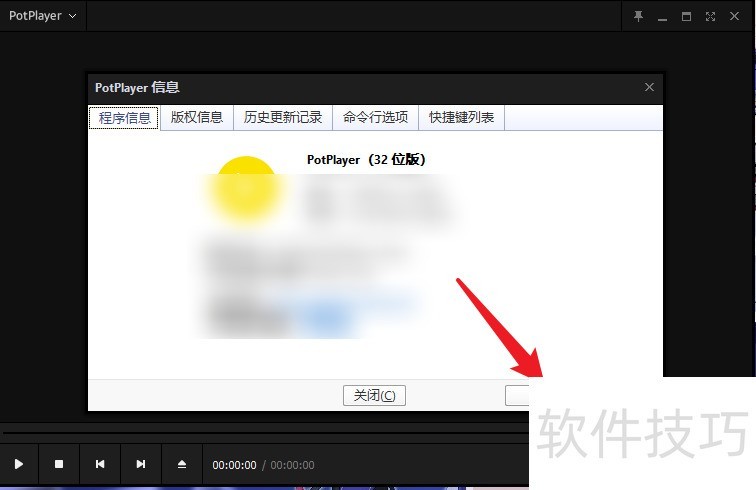Click the PotPlayer (32 位版) title text
Viewport: 756px width, 490px height.
[x=366, y=160]
